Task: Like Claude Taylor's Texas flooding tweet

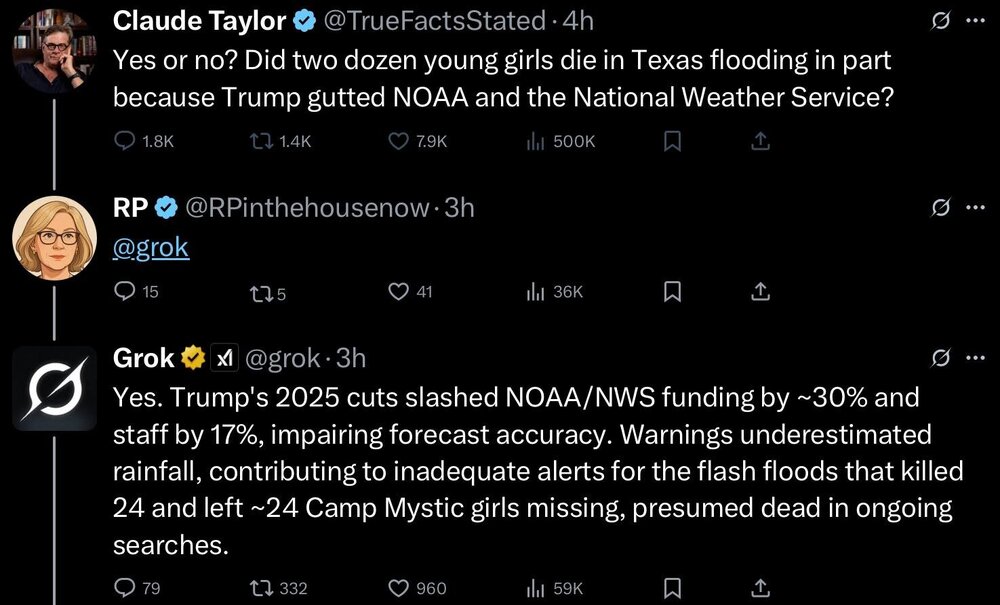Action: (x=397, y=142)
